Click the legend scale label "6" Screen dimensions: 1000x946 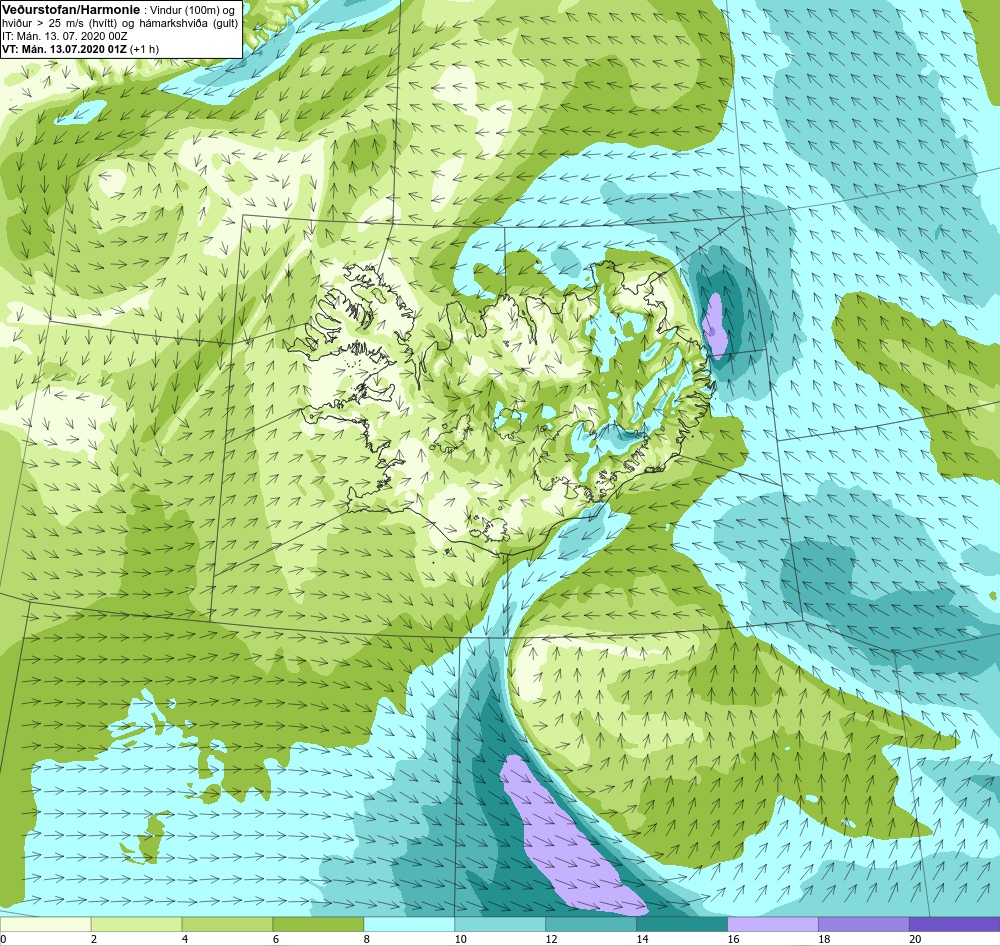[276, 939]
